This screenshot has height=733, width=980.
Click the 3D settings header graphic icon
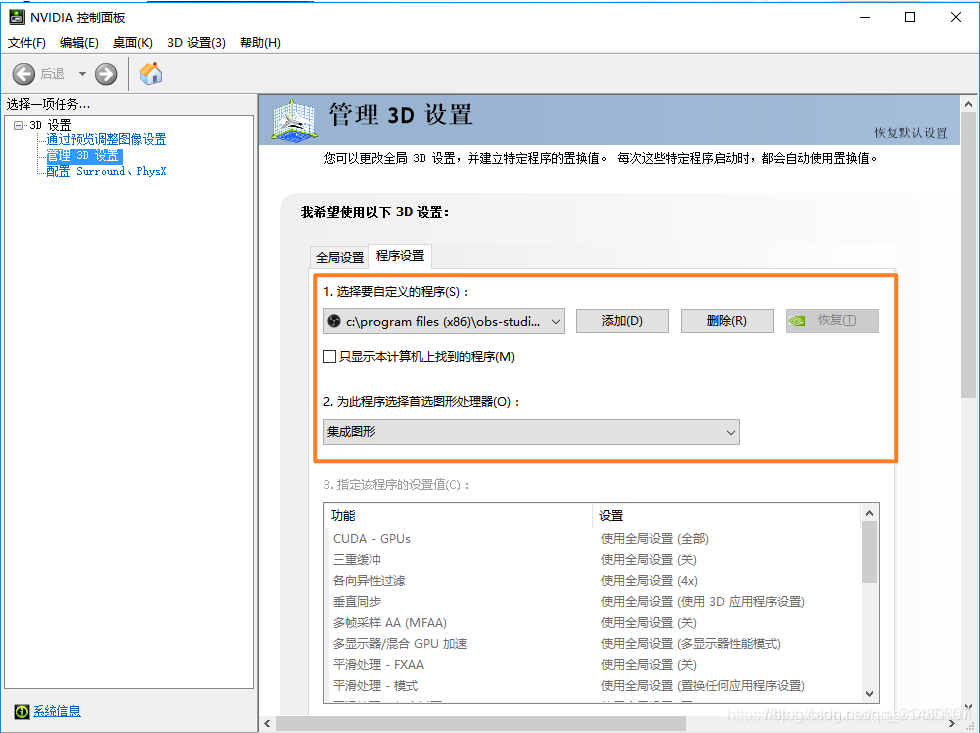pos(294,119)
